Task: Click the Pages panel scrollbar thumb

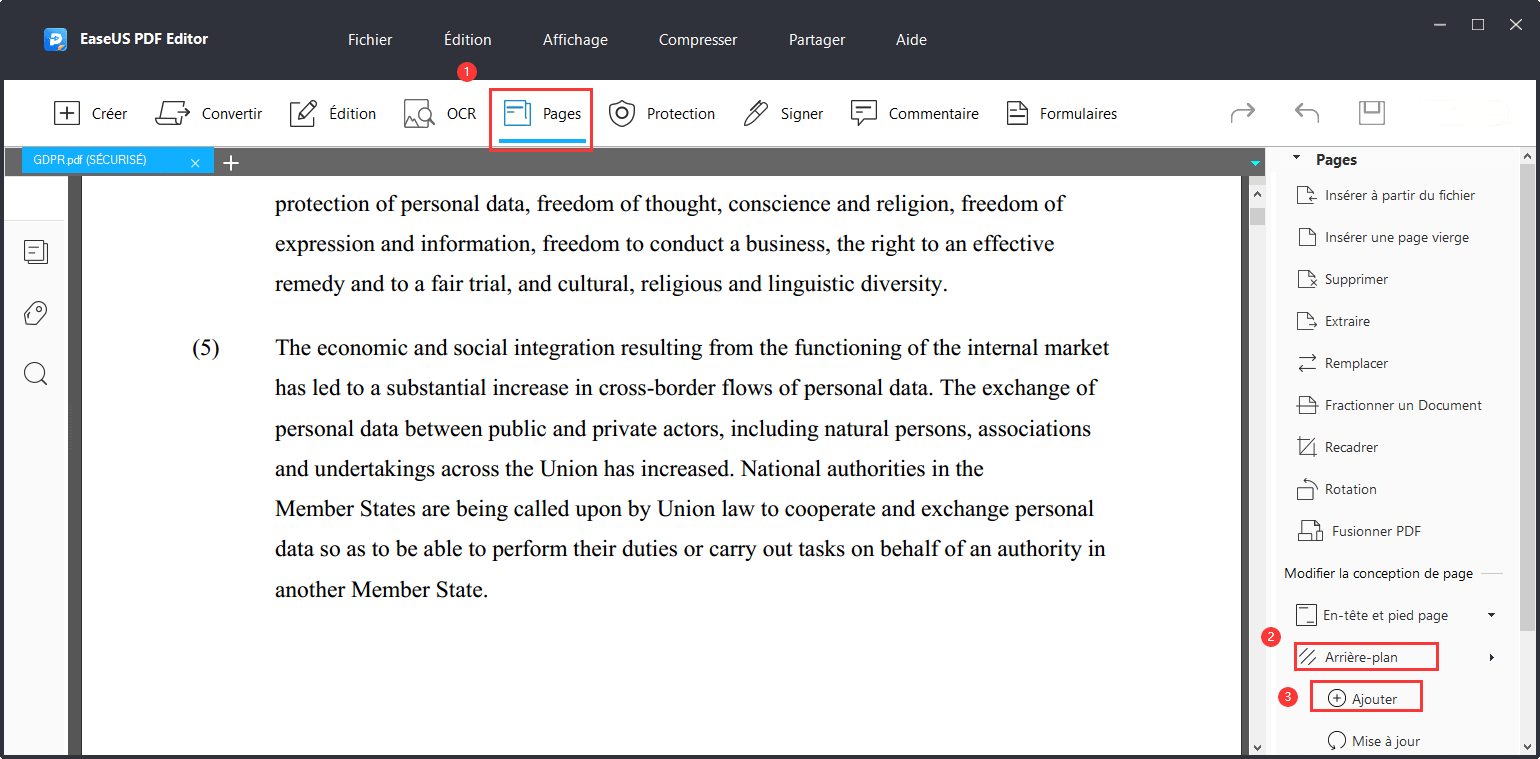Action: (1527, 398)
